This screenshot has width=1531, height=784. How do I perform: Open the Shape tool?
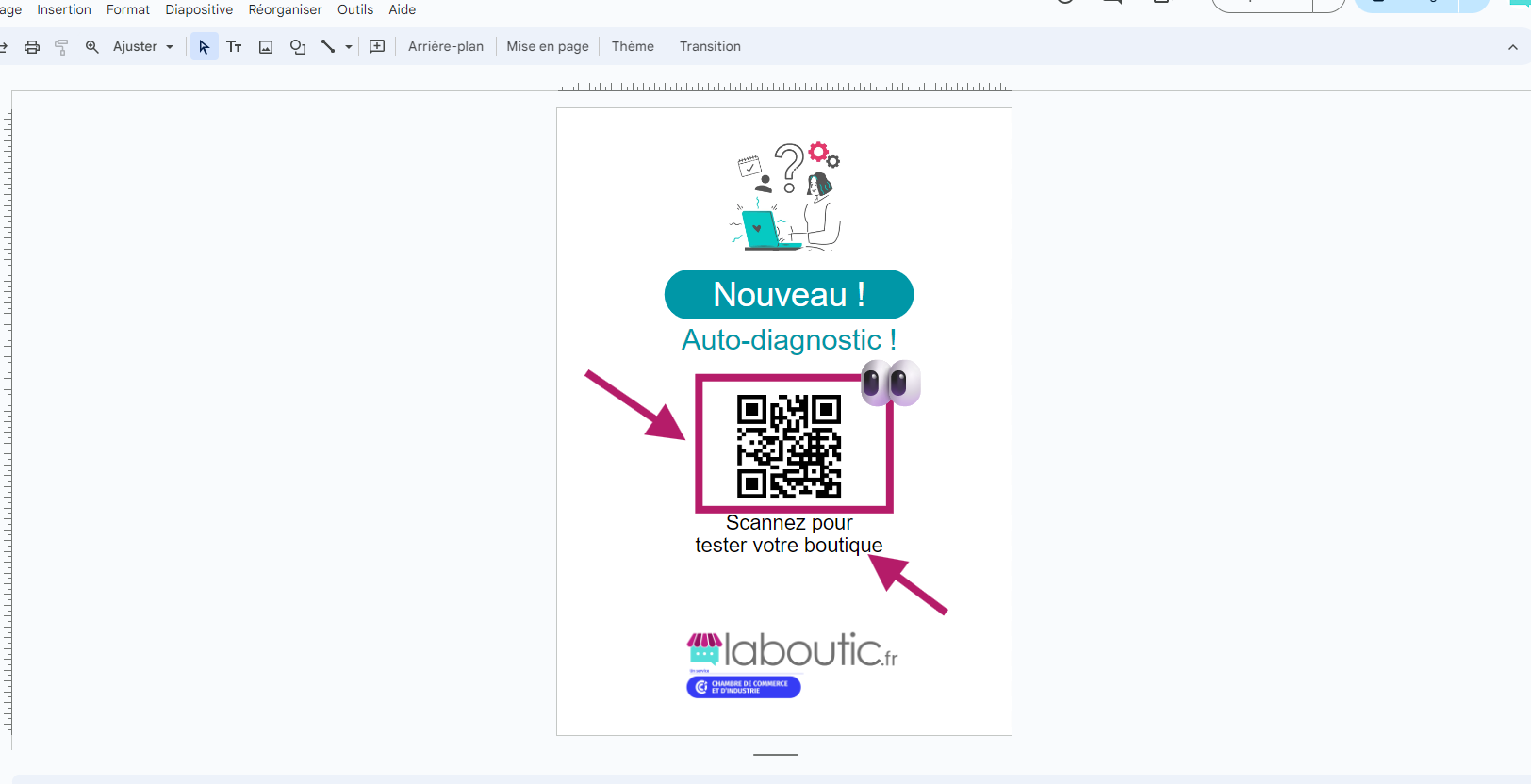point(298,47)
